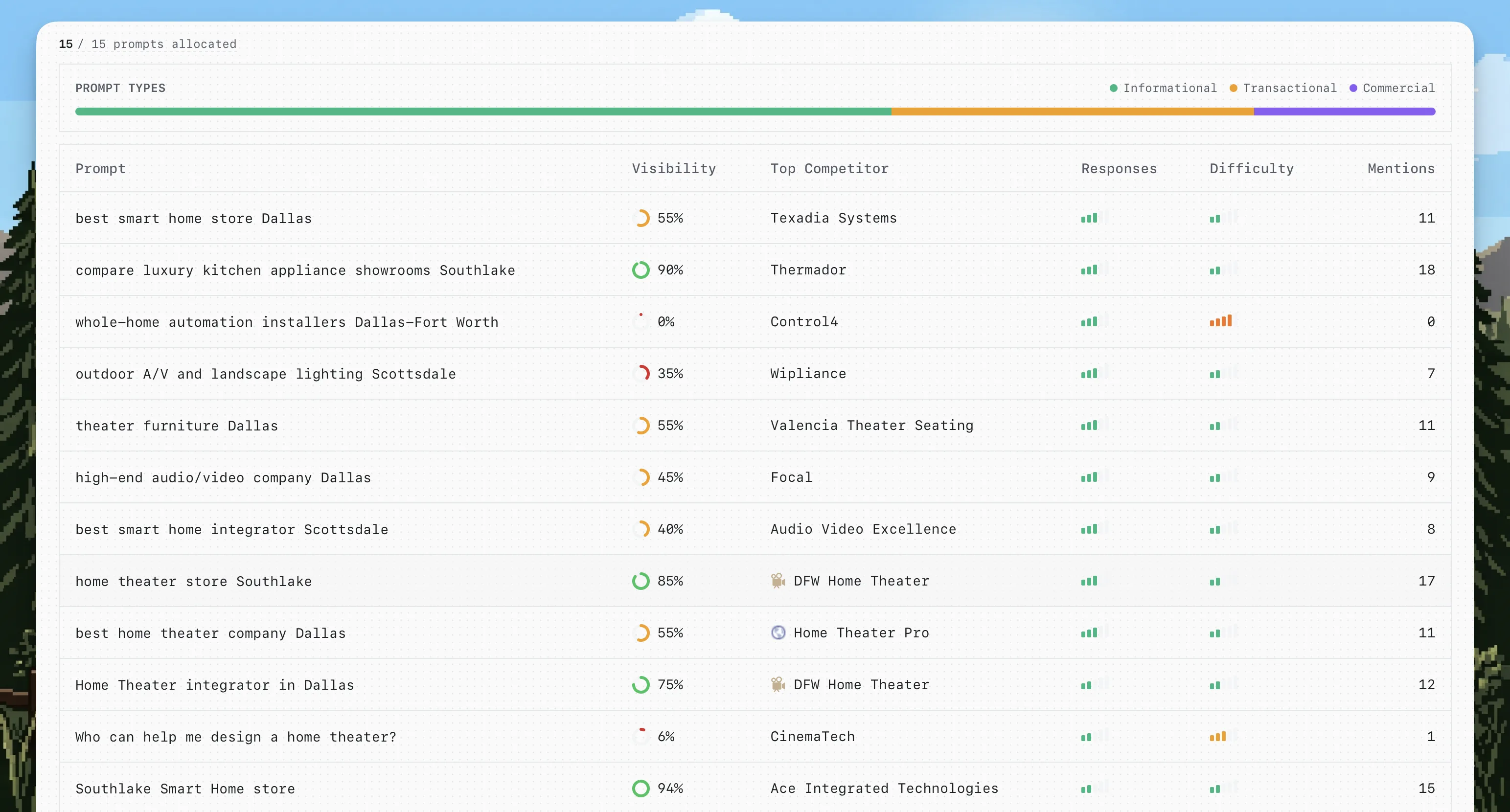Click the green difficulty bars on Thermador row
The width and height of the screenshot is (1510, 812).
(1216, 270)
